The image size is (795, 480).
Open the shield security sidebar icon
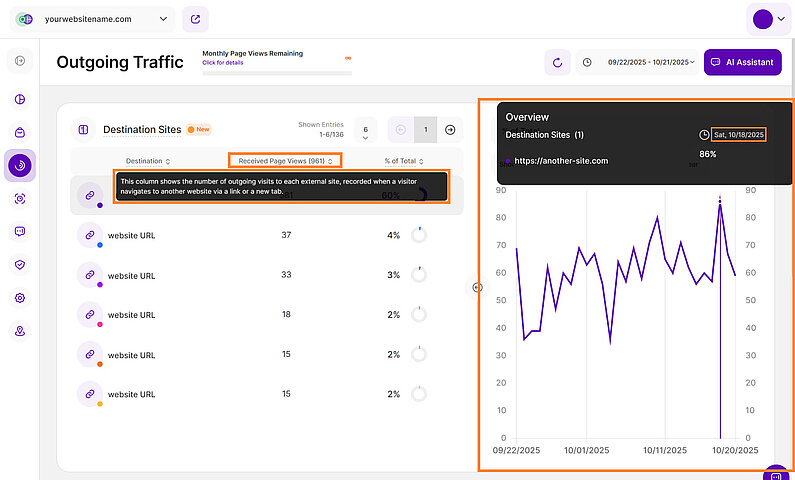[20, 264]
